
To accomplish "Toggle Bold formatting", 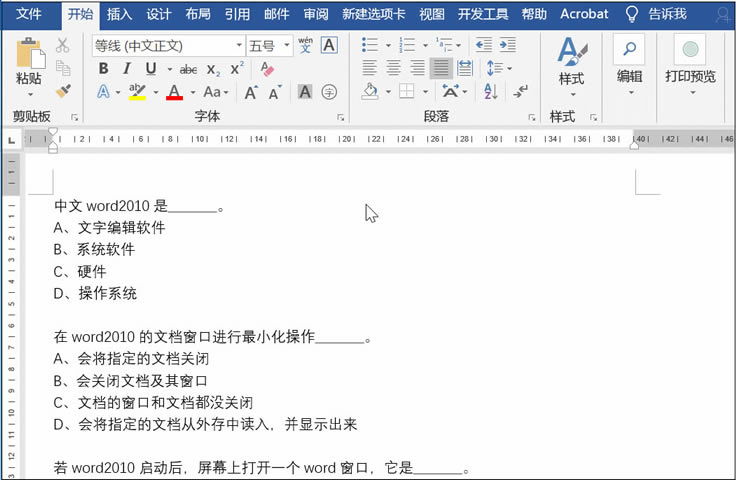I will click(x=103, y=69).
